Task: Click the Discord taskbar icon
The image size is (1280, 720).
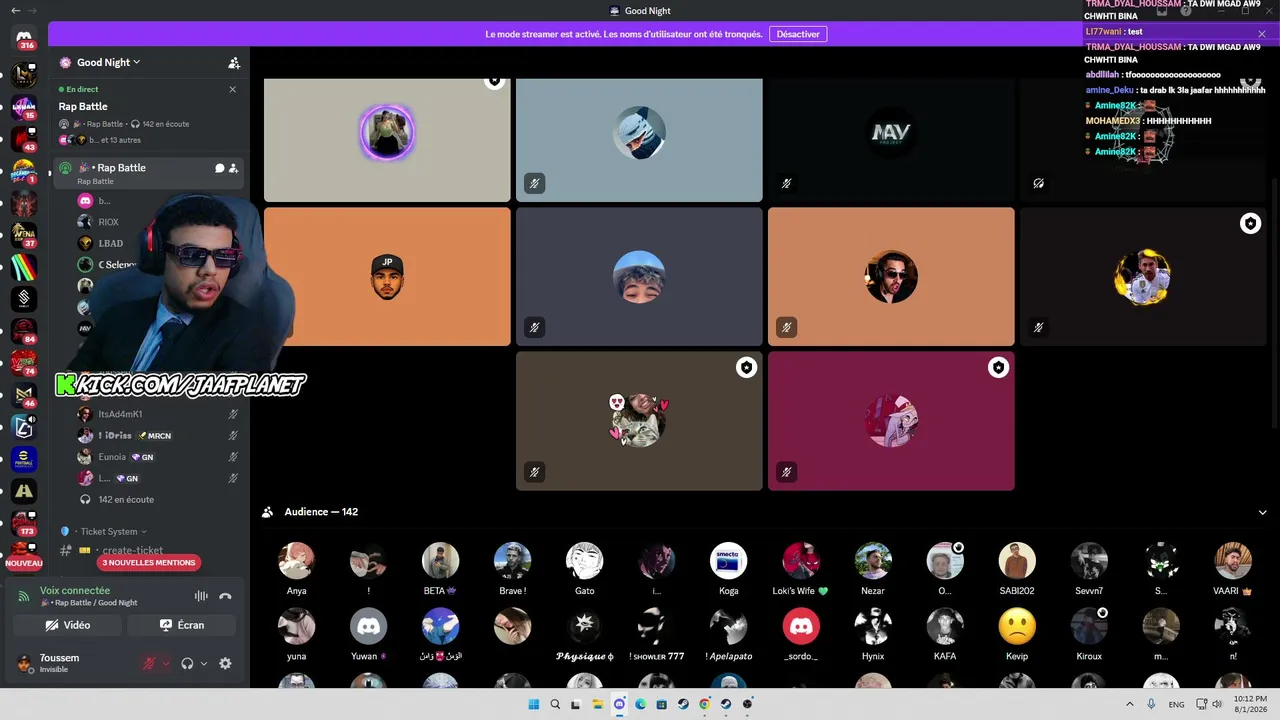Action: [619, 704]
